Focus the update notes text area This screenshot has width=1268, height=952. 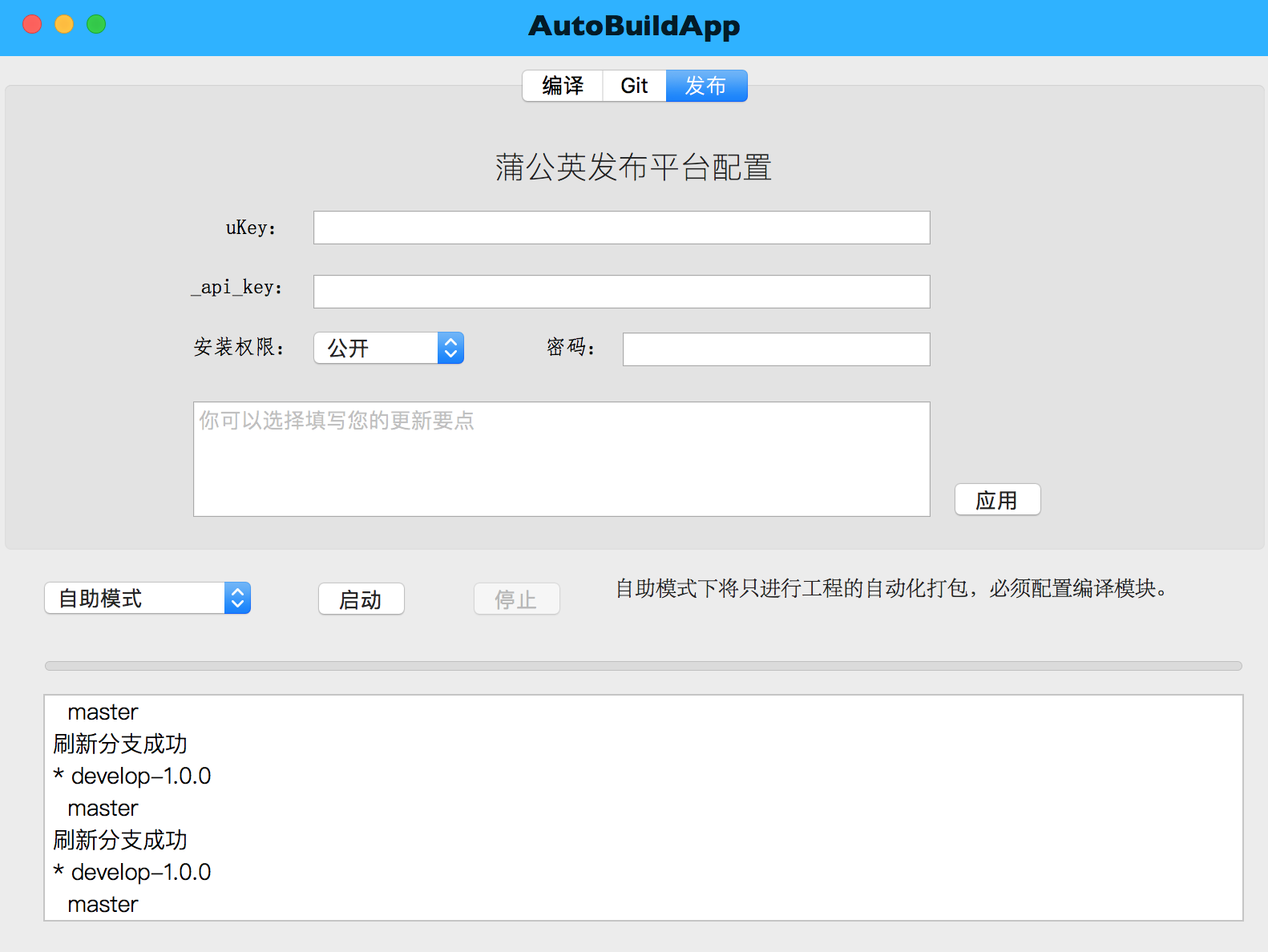(x=561, y=459)
